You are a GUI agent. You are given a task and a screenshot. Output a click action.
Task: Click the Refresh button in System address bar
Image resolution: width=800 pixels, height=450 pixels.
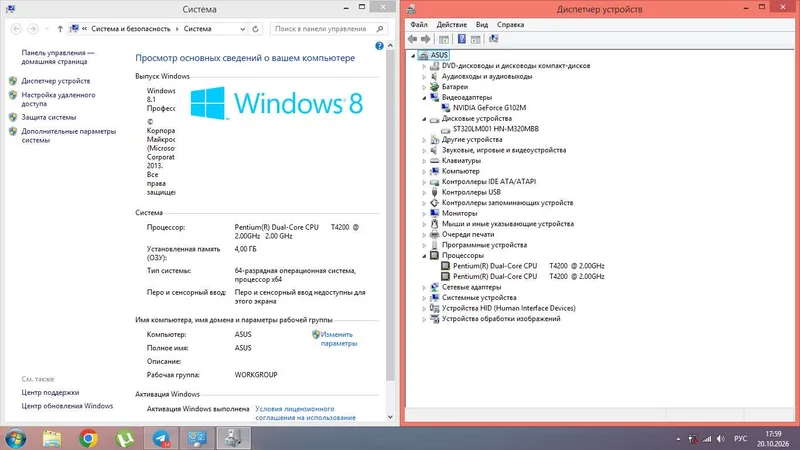coord(256,29)
